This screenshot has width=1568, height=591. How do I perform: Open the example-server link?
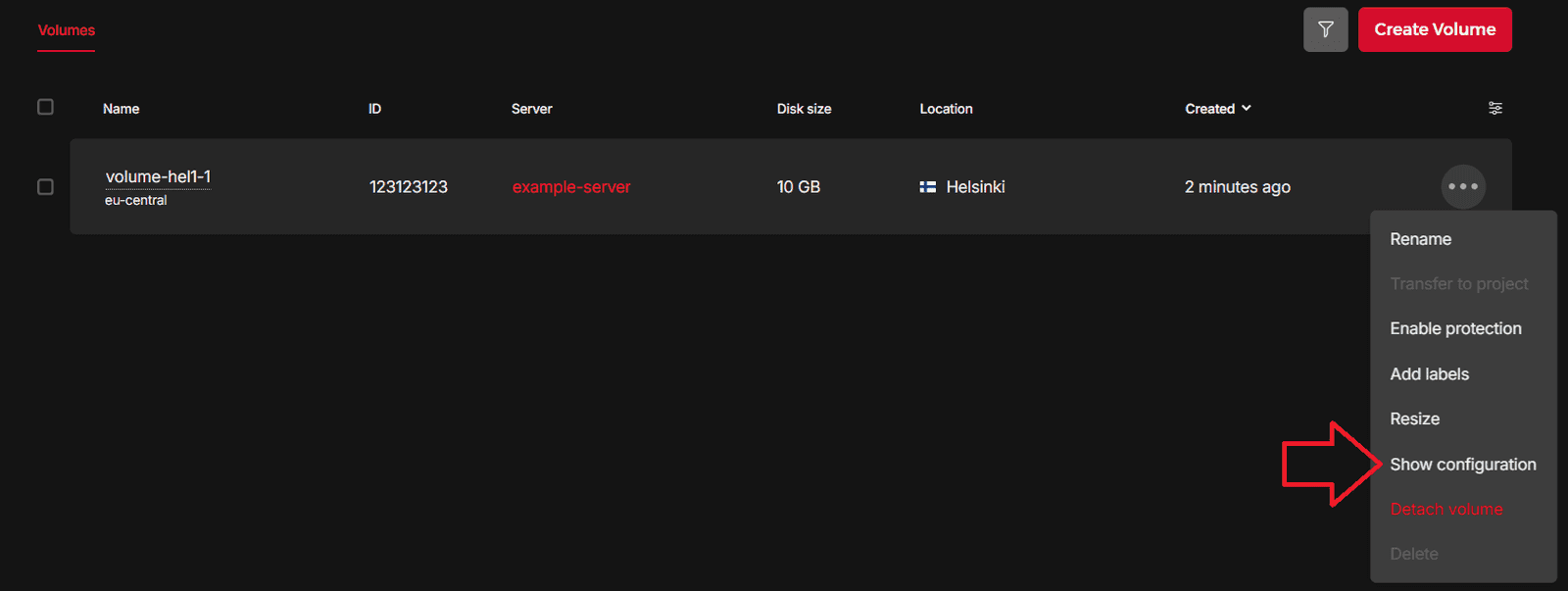[x=570, y=187]
